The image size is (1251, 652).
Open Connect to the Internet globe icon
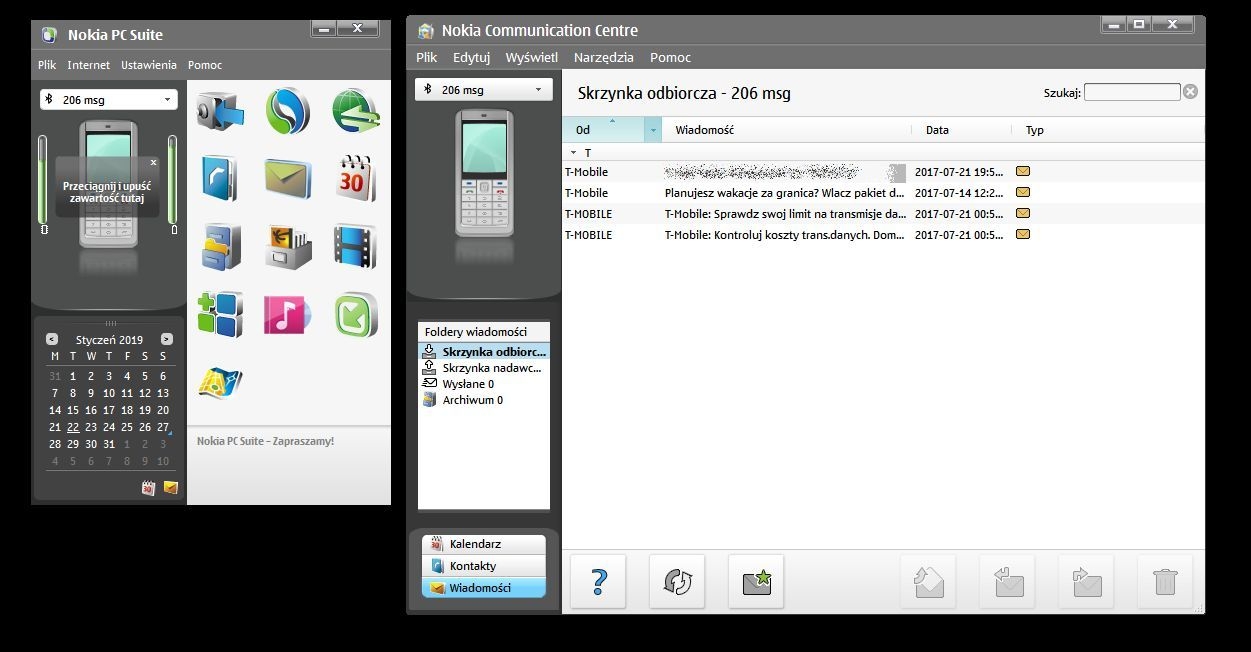coord(355,111)
